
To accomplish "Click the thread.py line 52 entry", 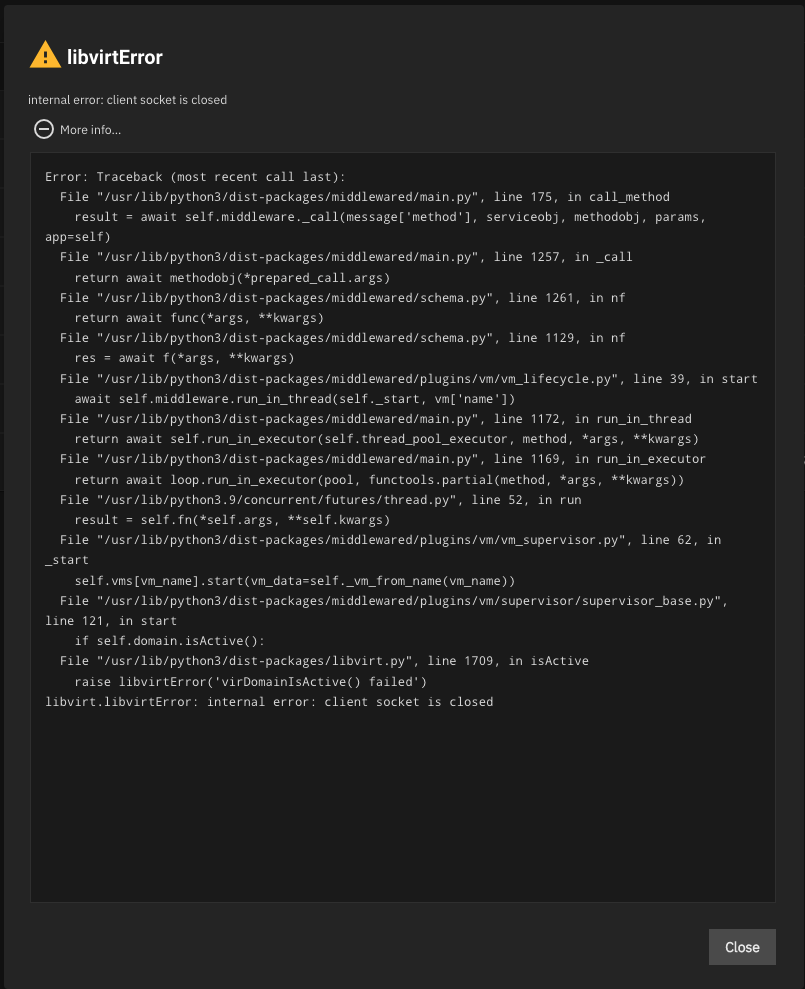I will (x=320, y=500).
